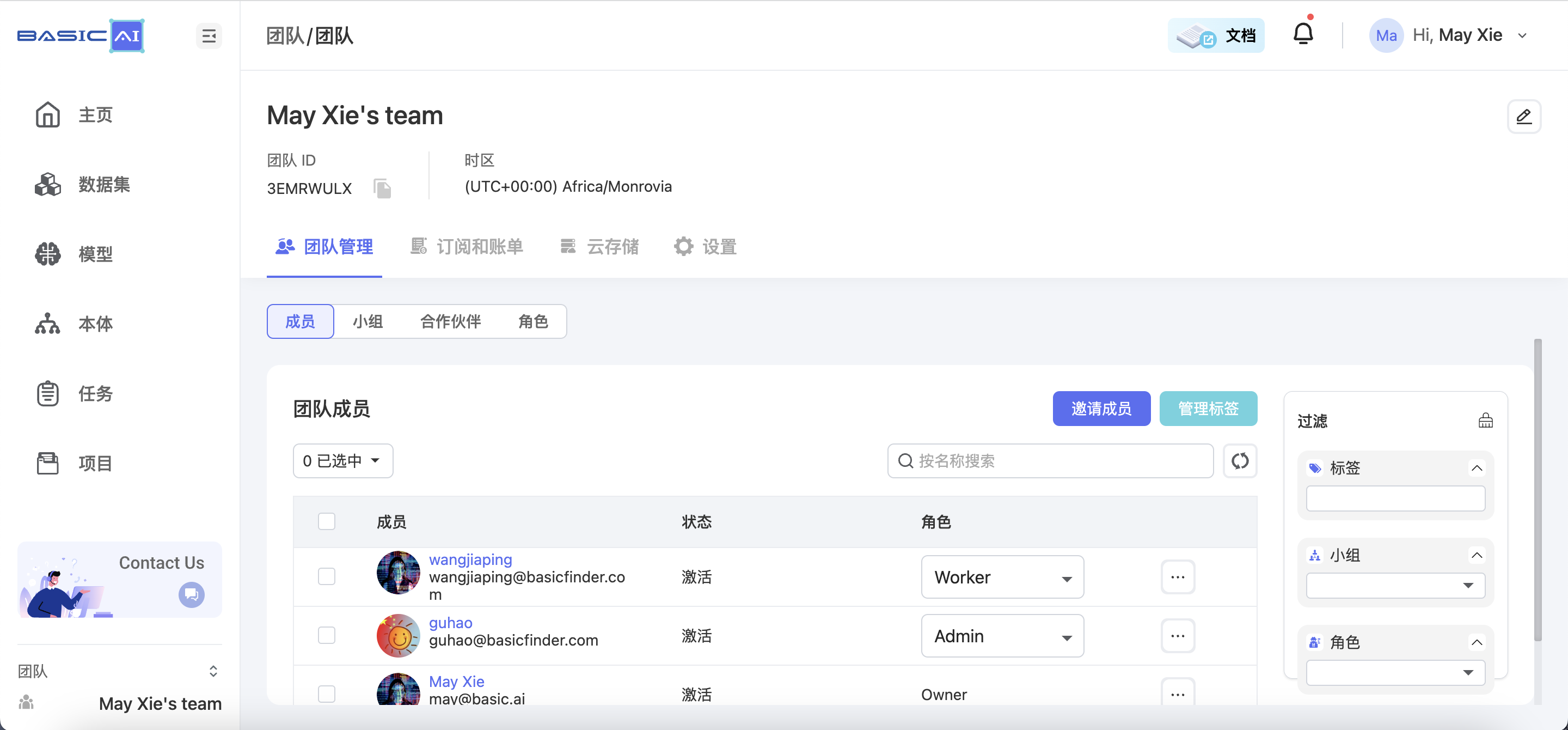
Task: Tick the checkbox for guhao
Action: (327, 635)
